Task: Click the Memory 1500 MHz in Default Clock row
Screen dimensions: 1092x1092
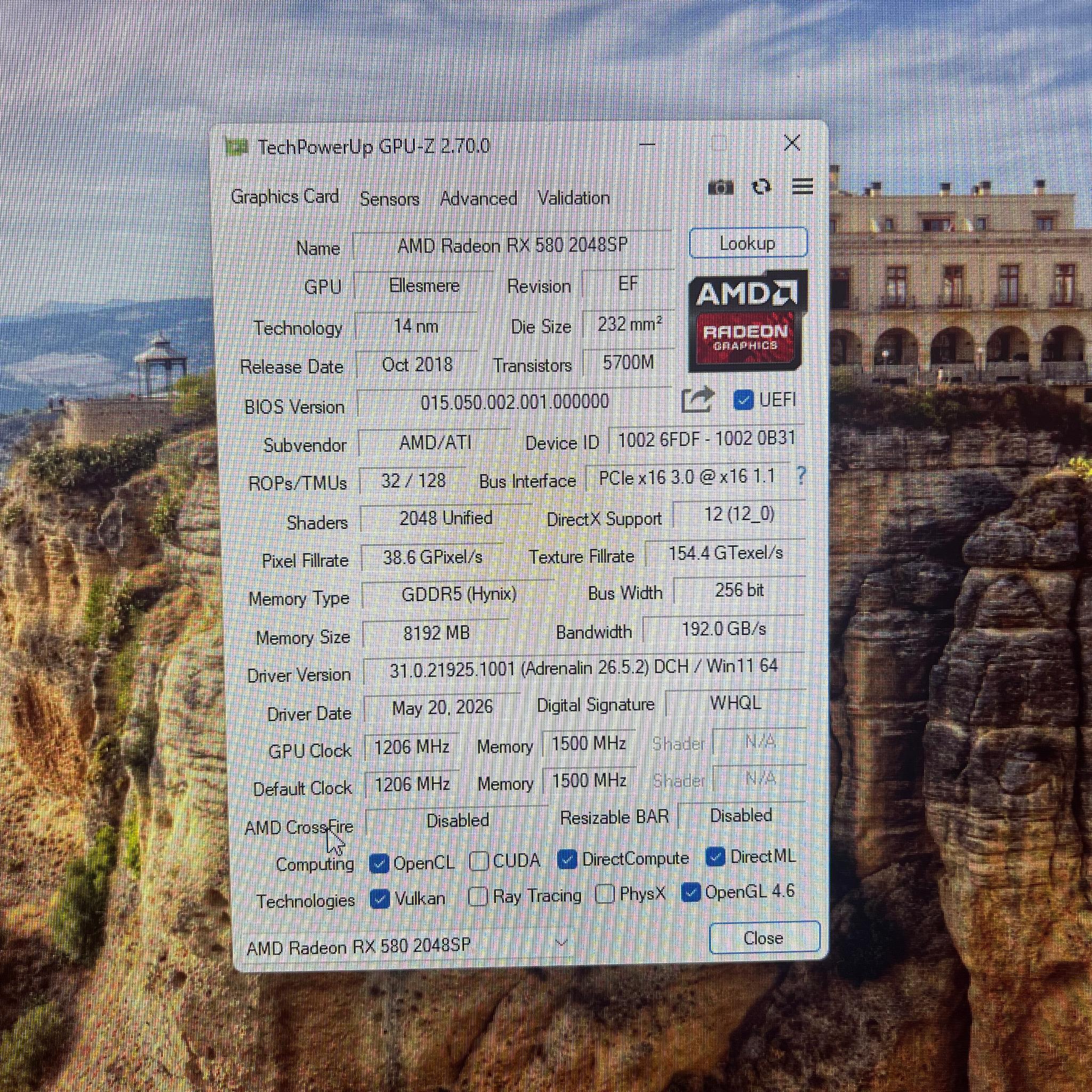Action: [x=589, y=781]
